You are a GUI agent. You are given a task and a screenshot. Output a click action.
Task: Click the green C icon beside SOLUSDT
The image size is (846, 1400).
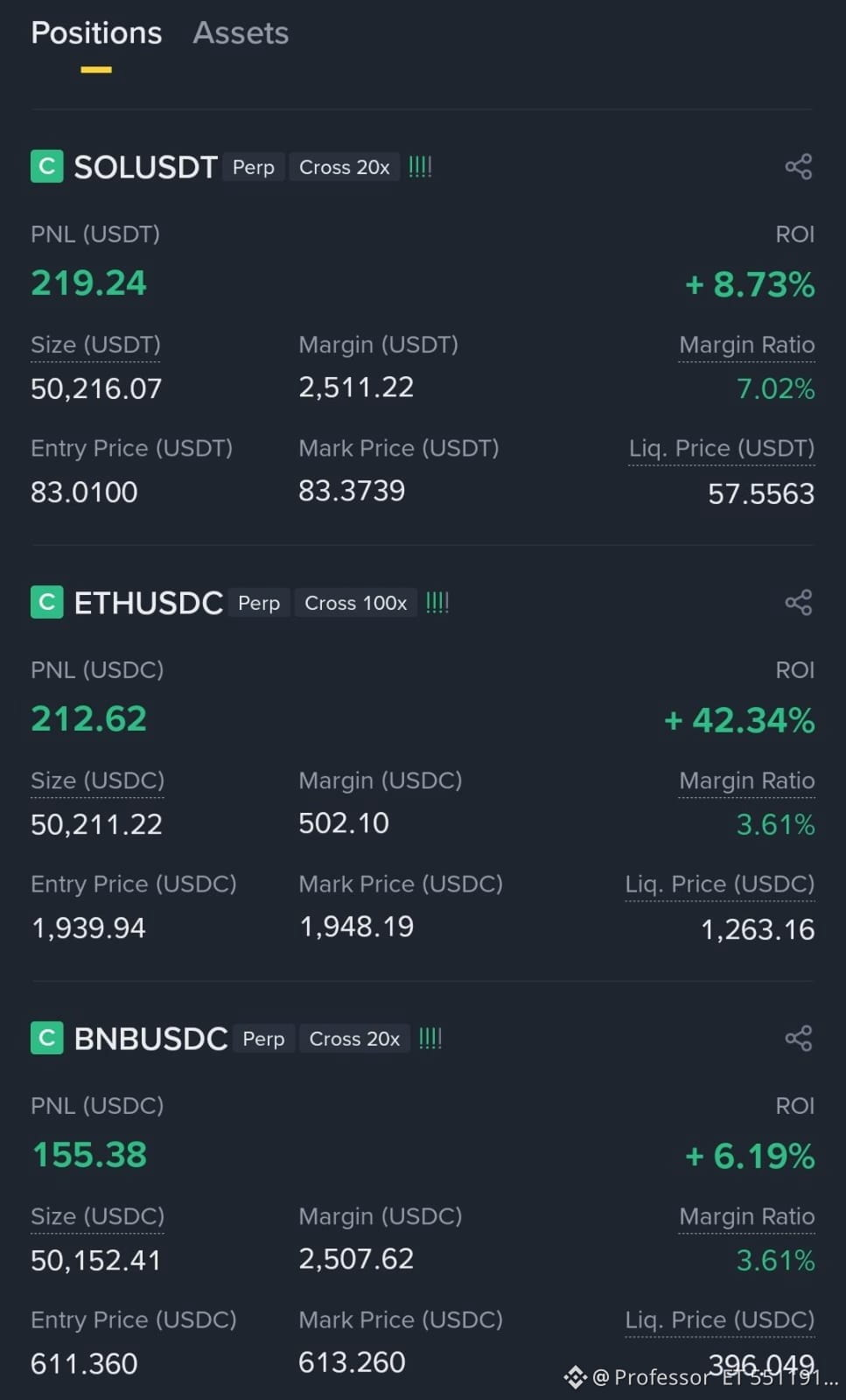coord(47,165)
